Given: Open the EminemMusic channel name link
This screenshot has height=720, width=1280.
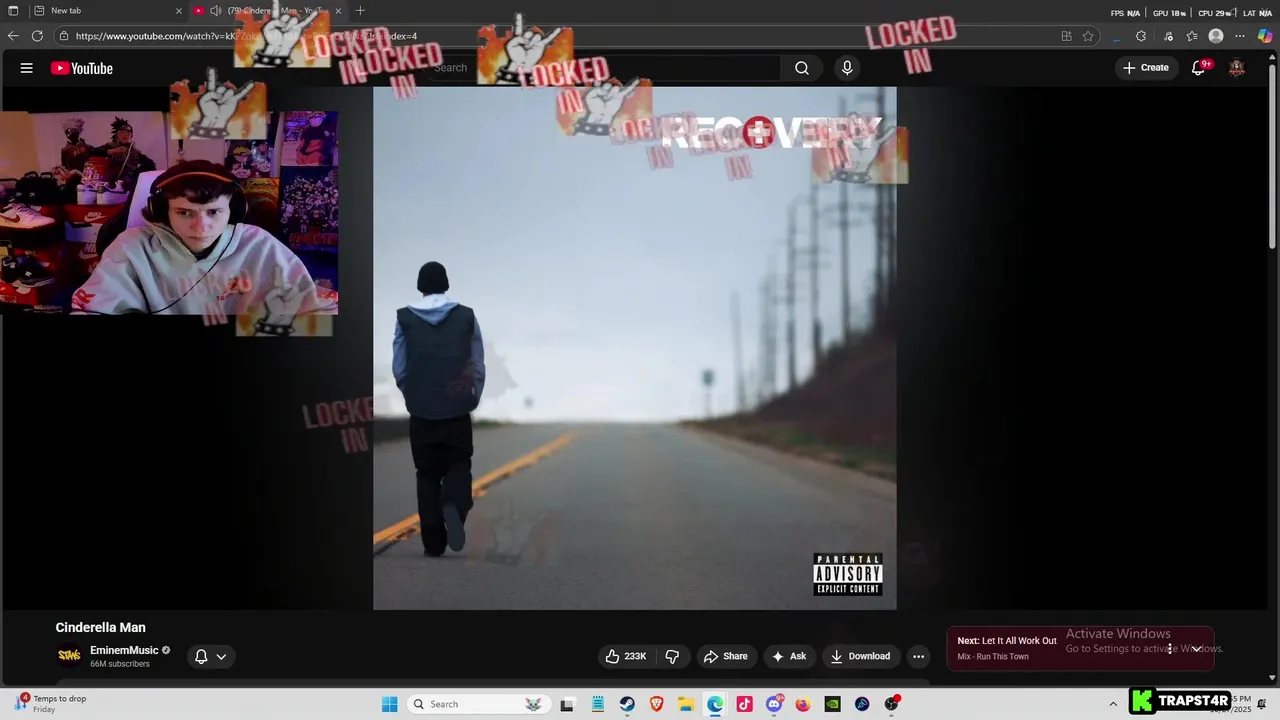Looking at the screenshot, I should tap(124, 650).
